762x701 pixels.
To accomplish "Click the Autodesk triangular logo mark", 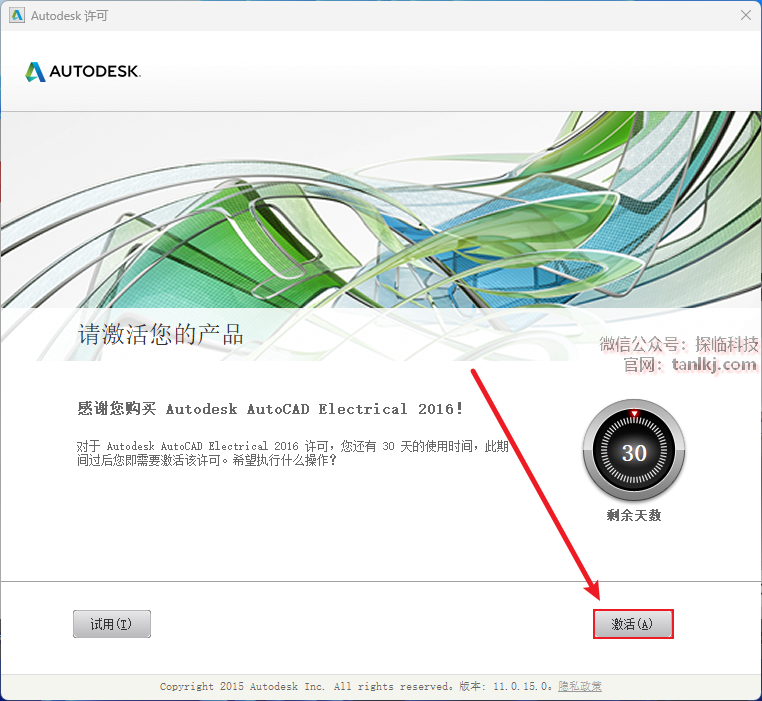I will (x=35, y=71).
